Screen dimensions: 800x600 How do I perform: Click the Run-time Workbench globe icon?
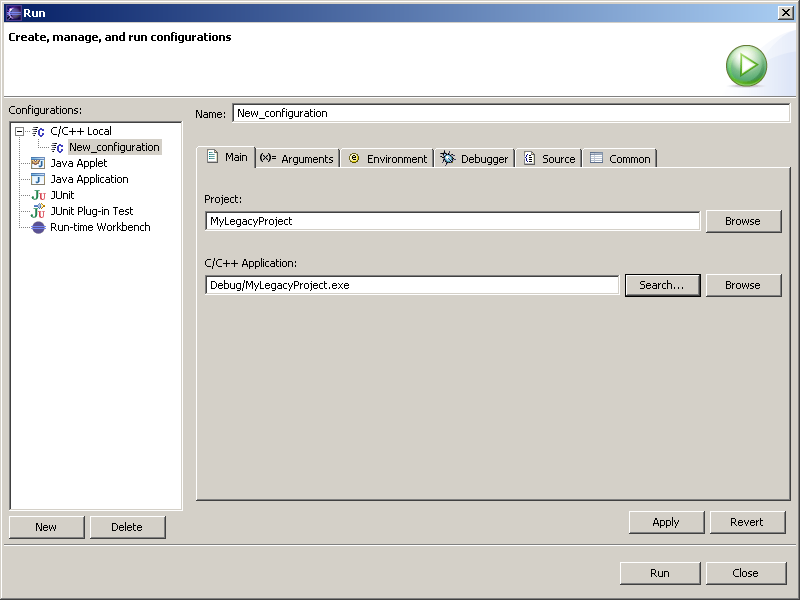(38, 227)
